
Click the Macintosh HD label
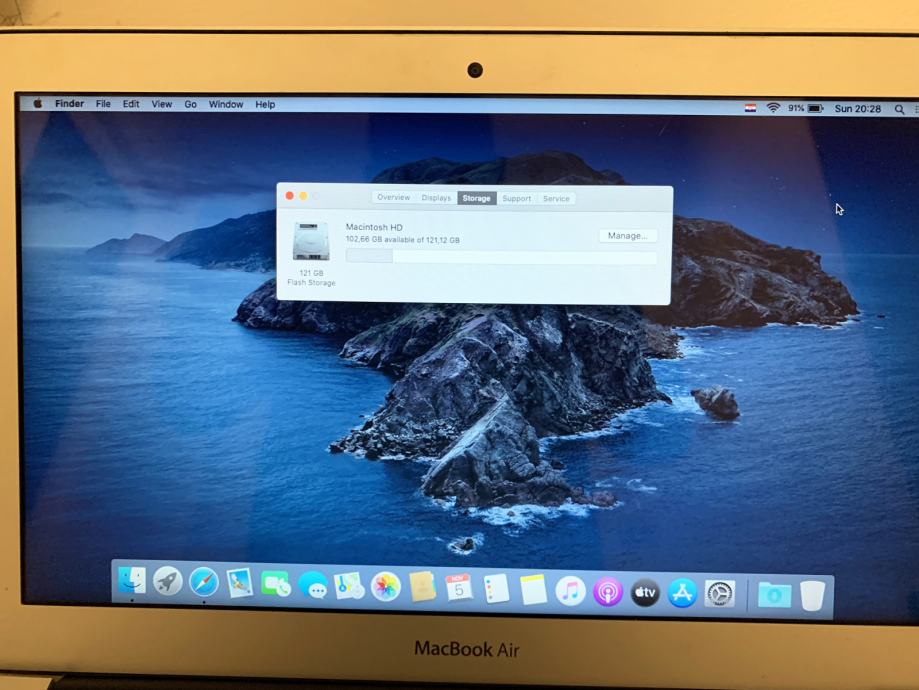pos(374,227)
